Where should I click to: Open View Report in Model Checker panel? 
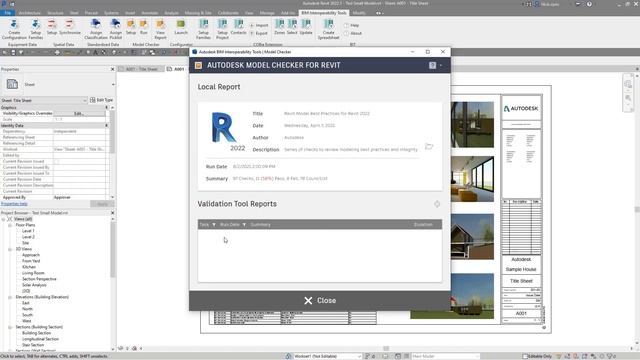(x=160, y=29)
